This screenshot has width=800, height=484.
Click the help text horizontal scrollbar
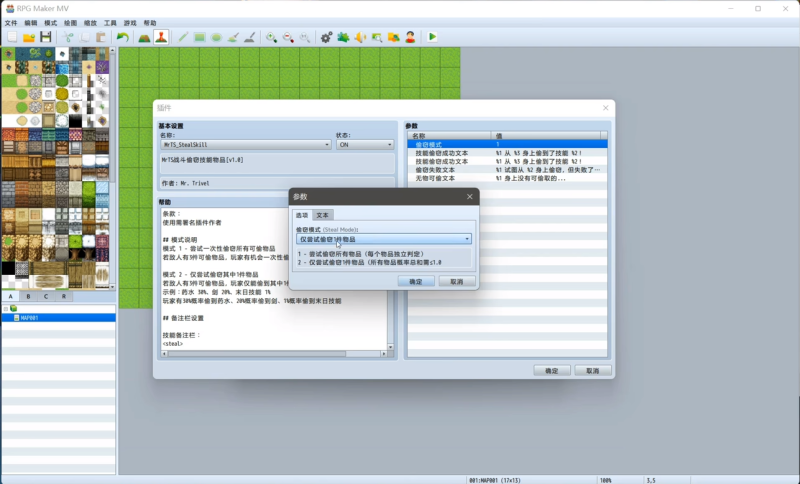tap(257, 353)
